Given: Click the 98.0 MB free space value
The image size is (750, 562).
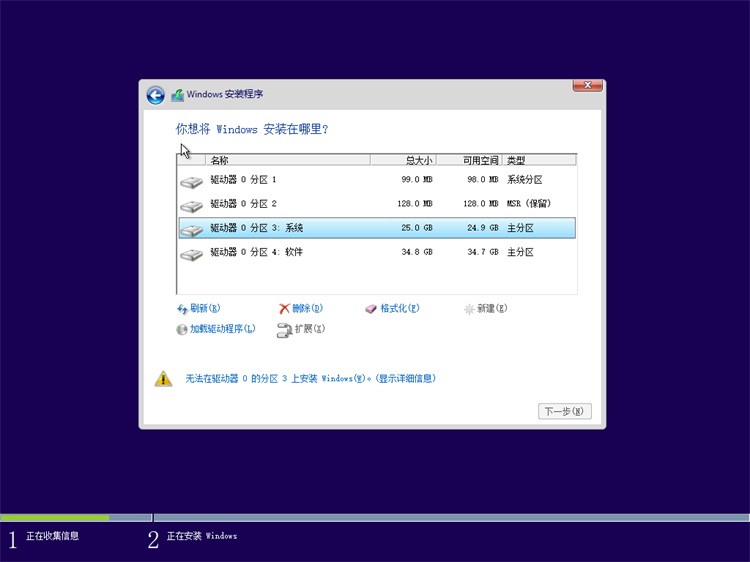Looking at the screenshot, I should pyautogui.click(x=483, y=180).
